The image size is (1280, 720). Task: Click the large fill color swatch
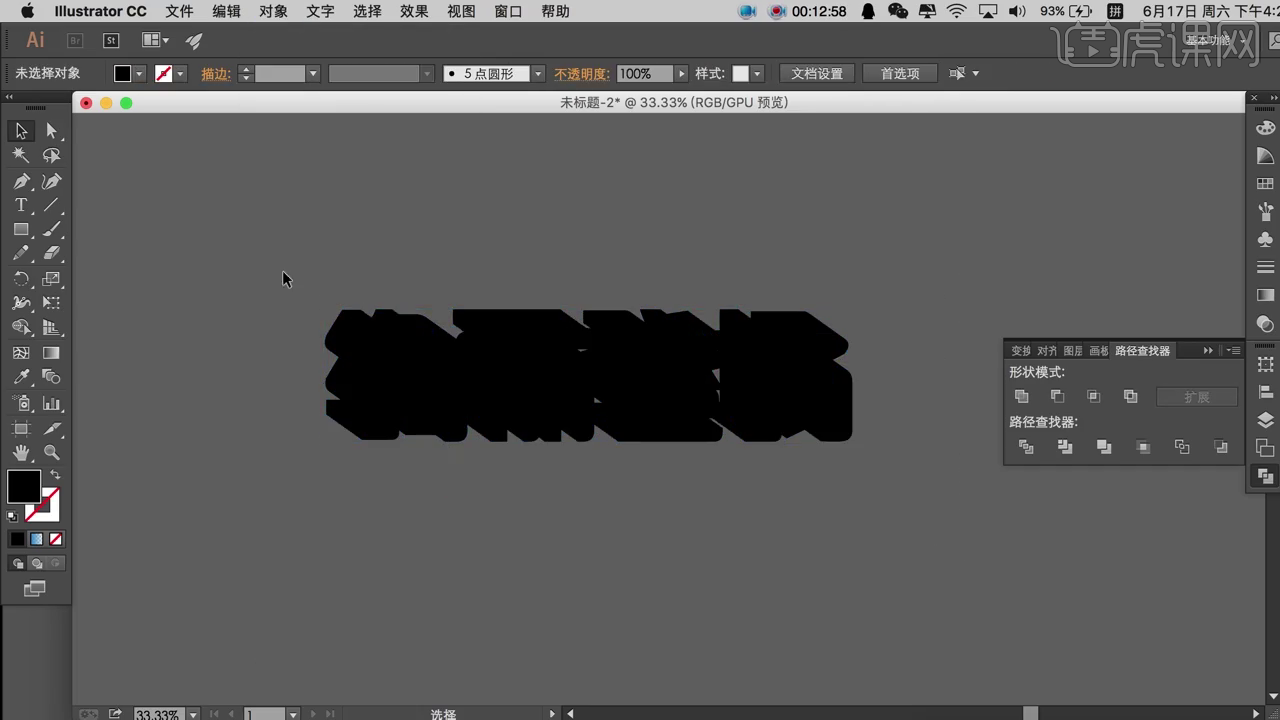24,487
